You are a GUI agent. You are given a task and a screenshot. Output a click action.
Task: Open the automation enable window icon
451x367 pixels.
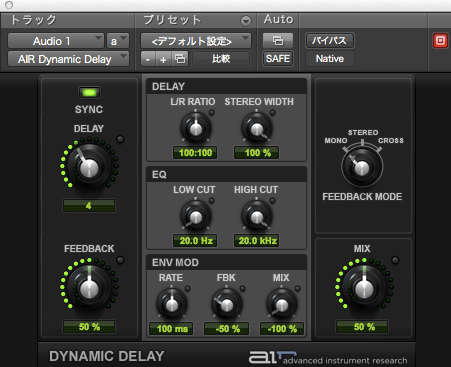[x=278, y=41]
